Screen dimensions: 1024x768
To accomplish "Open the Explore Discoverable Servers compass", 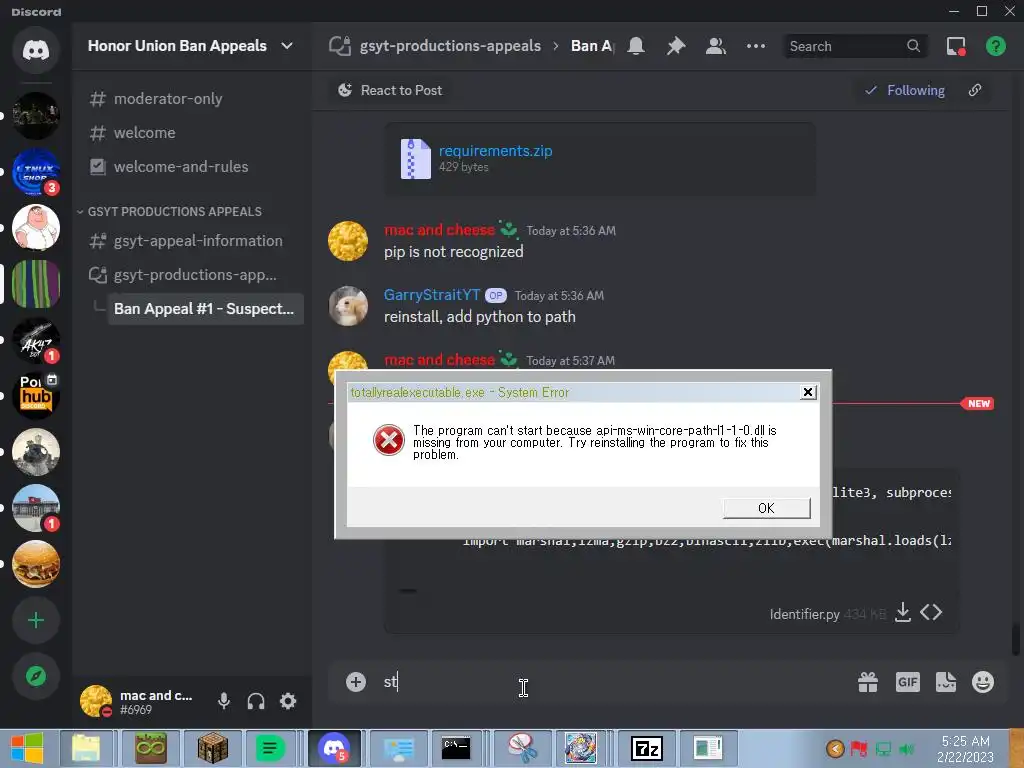I will 36,676.
